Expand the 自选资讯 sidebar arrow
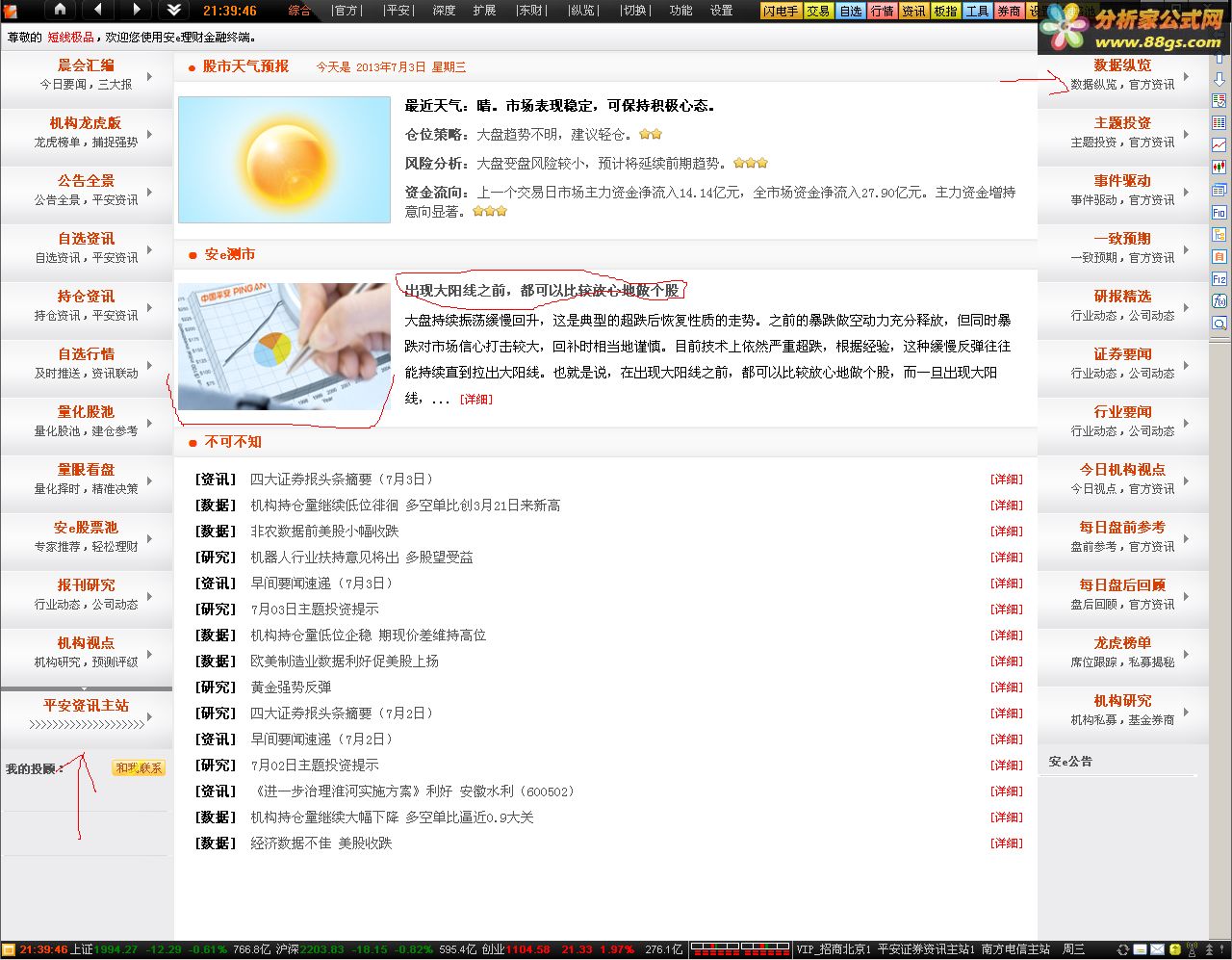The image size is (1232, 960). (x=150, y=249)
